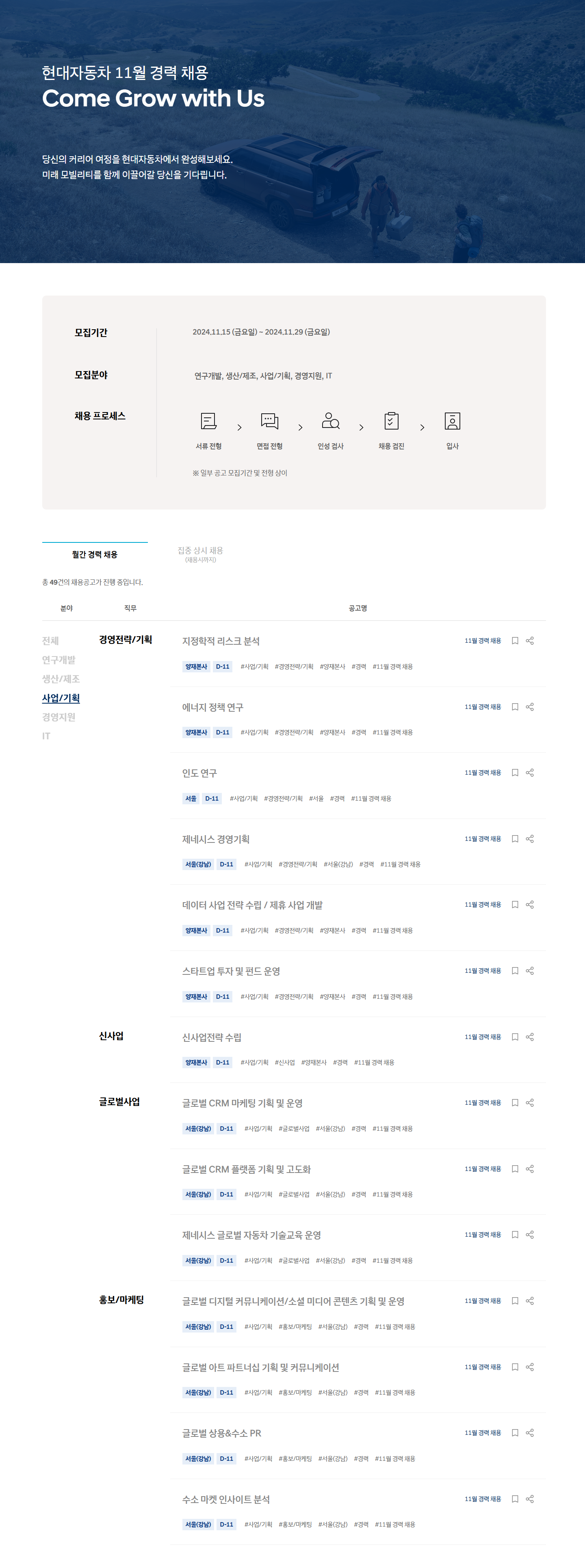Select the 월간 경력 채용 tab

point(94,555)
